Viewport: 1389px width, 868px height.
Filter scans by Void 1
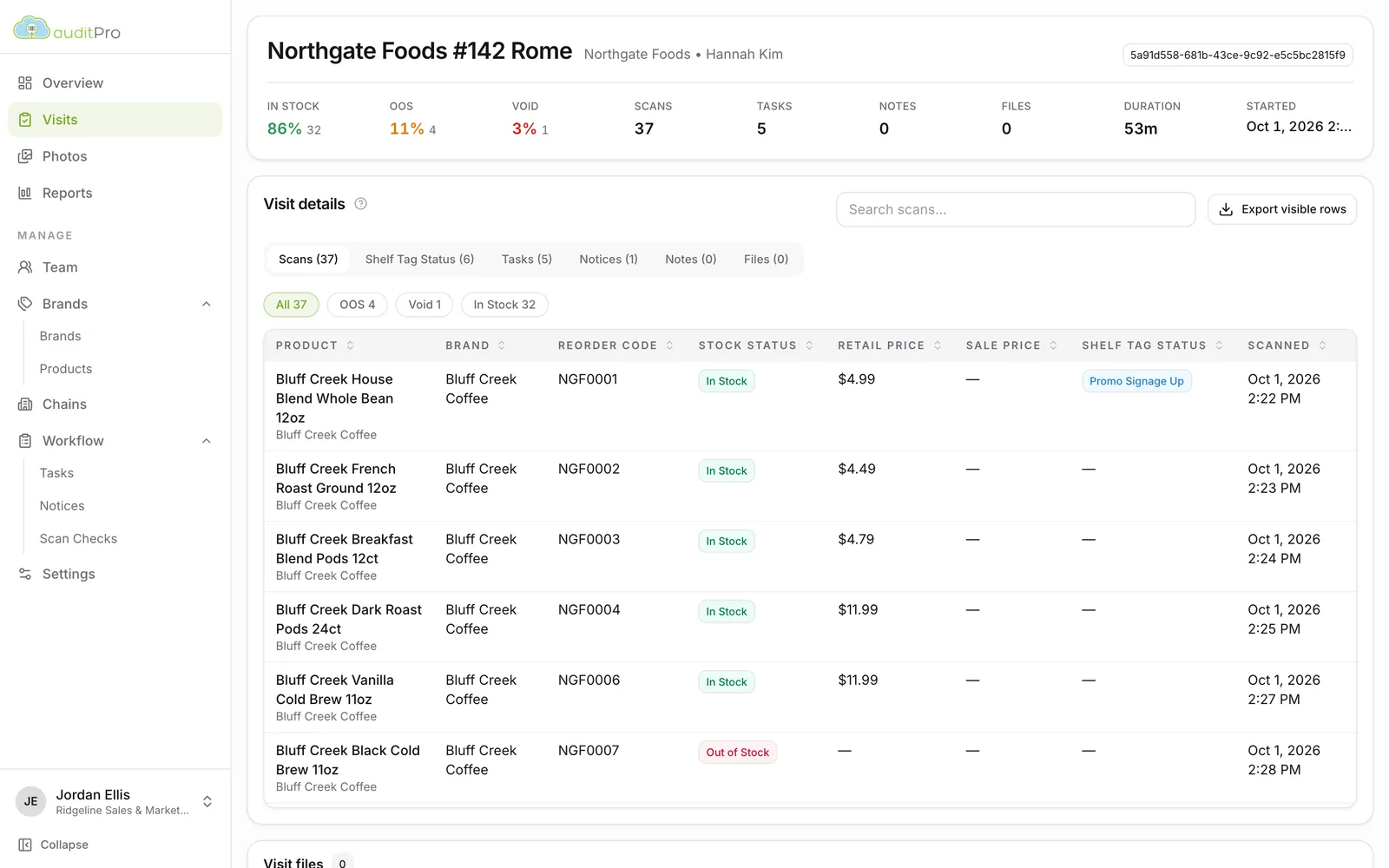point(425,305)
